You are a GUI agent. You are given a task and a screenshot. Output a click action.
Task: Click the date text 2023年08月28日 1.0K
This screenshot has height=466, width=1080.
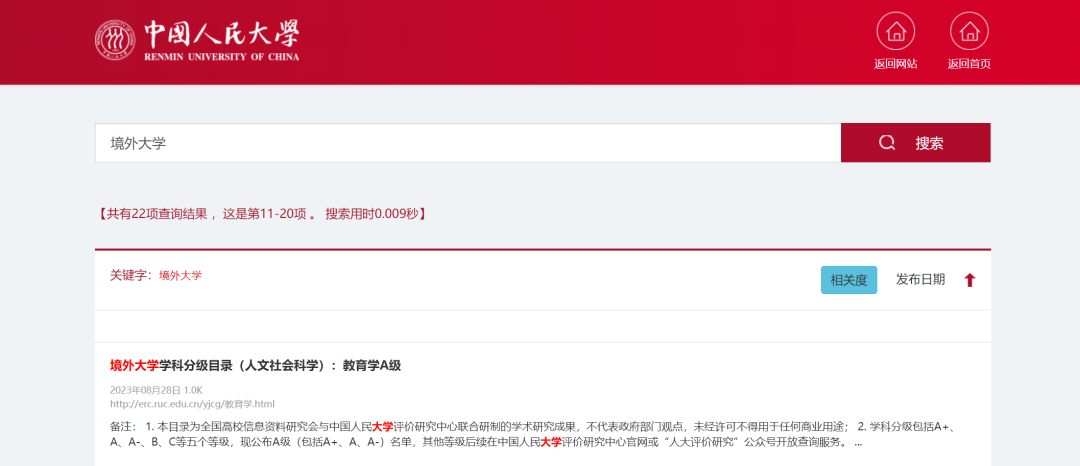coord(156,390)
